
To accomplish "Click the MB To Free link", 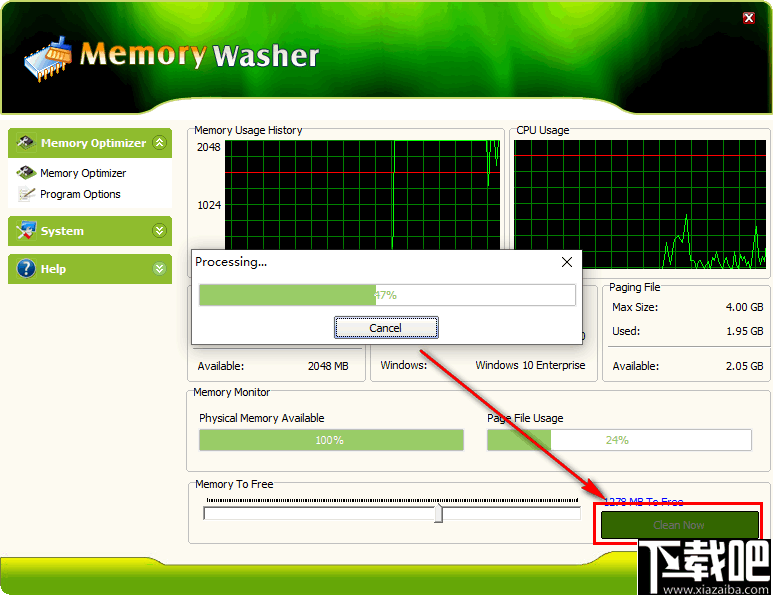I will click(x=644, y=502).
